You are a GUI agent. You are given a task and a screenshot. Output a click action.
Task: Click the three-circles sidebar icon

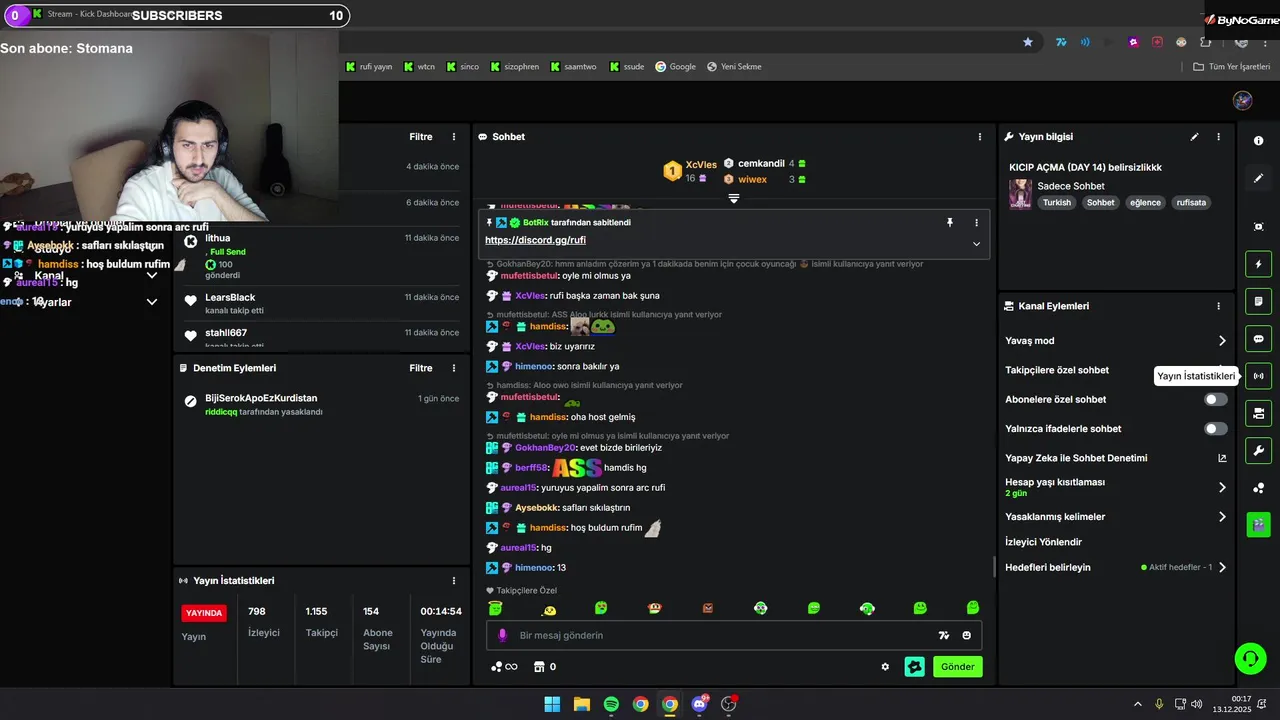pyautogui.click(x=1258, y=487)
